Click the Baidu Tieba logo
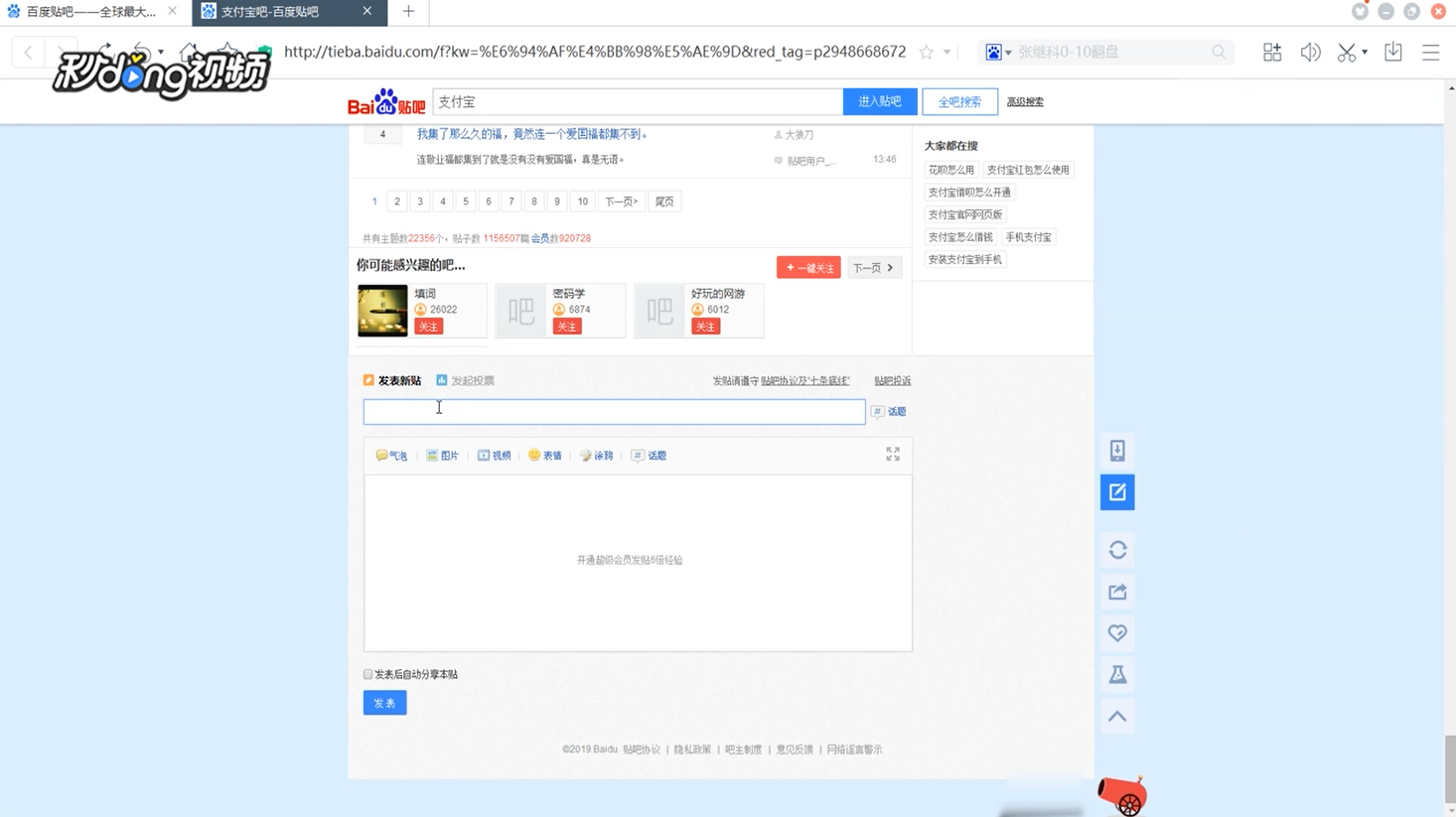This screenshot has height=817, width=1456. click(x=386, y=101)
